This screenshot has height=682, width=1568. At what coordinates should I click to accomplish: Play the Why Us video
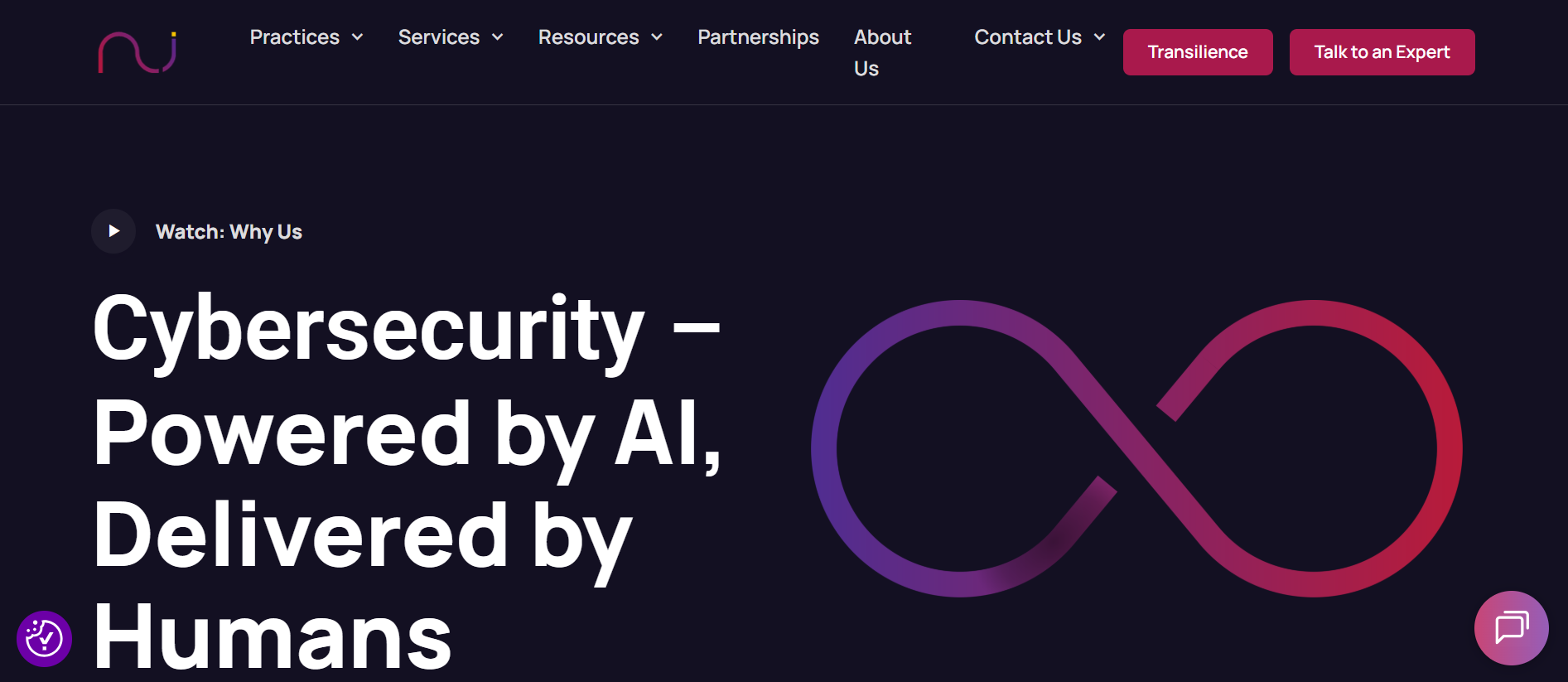pyautogui.click(x=113, y=231)
